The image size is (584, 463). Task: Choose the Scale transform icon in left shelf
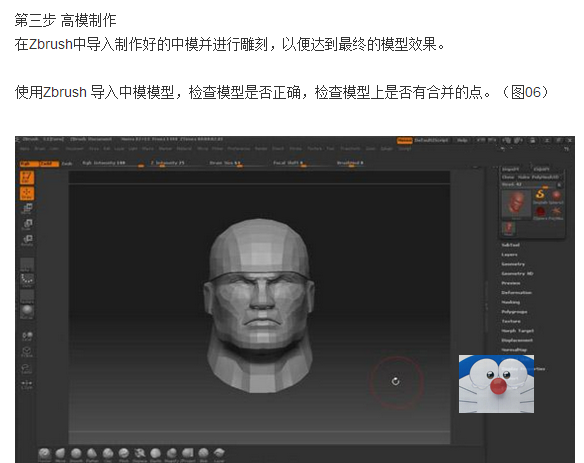[x=27, y=224]
